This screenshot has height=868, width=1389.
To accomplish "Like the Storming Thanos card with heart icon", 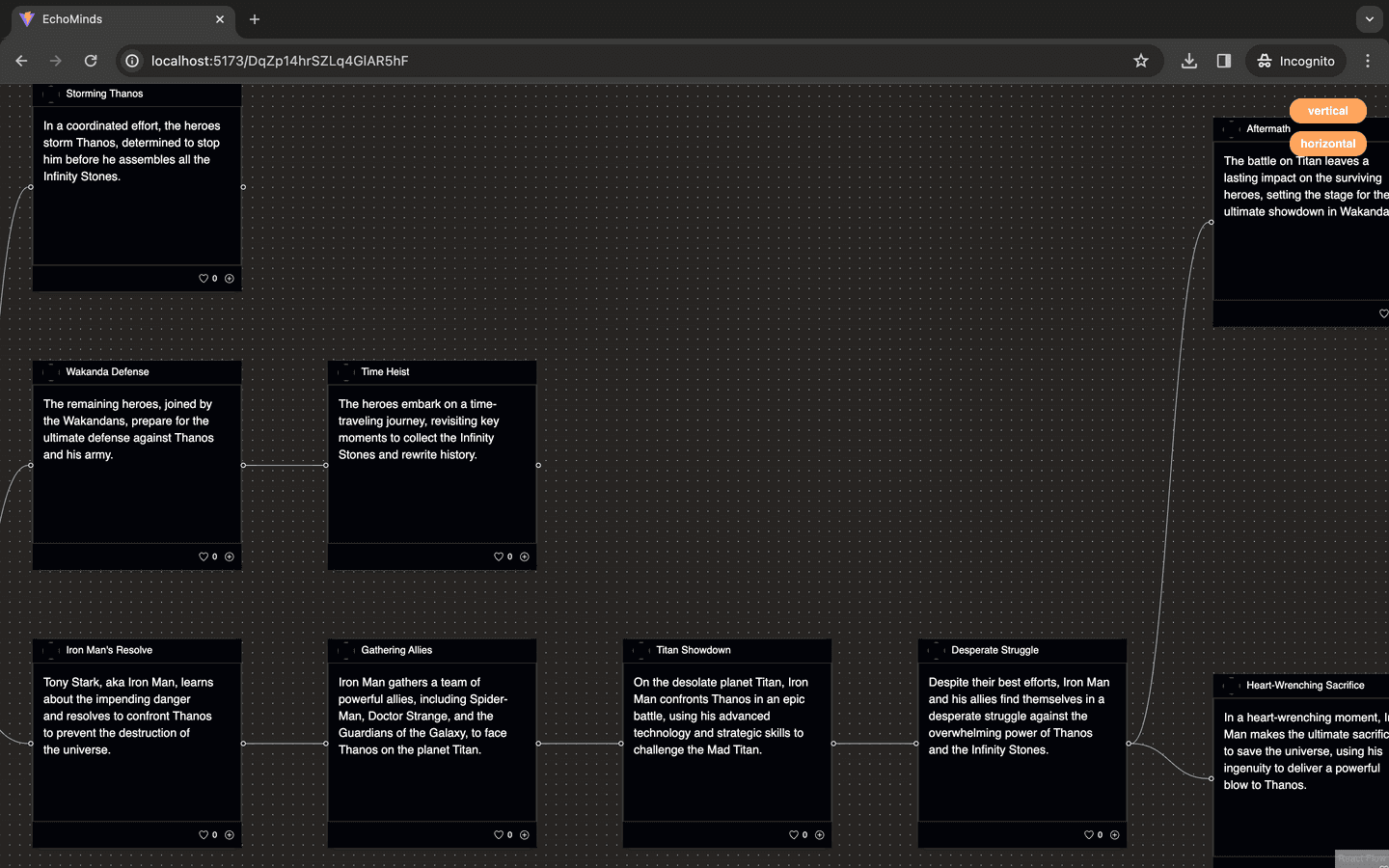I will [x=204, y=279].
